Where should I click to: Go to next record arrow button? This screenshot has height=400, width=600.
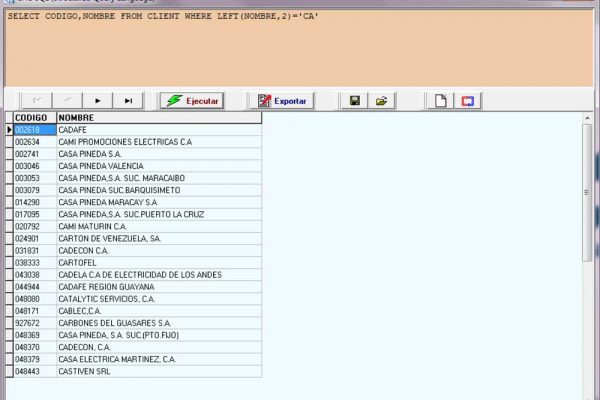coord(98,101)
